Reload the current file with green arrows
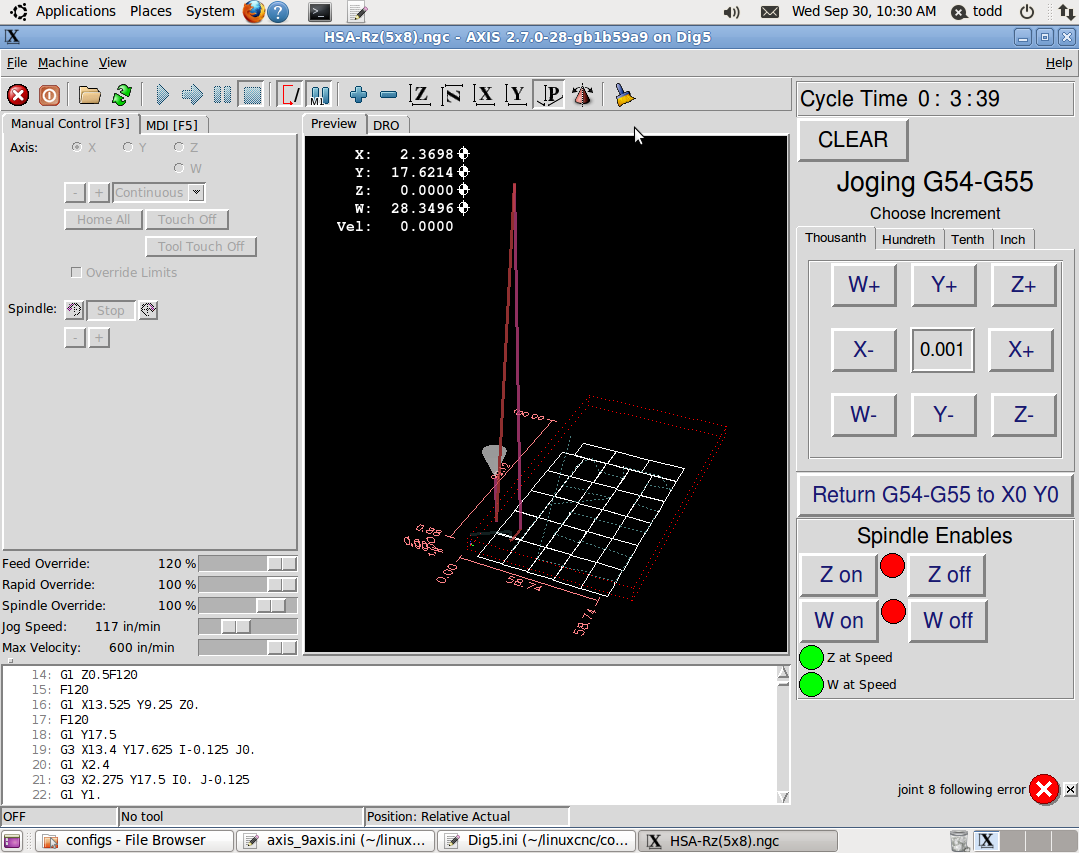The width and height of the screenshot is (1079, 853). point(122,95)
